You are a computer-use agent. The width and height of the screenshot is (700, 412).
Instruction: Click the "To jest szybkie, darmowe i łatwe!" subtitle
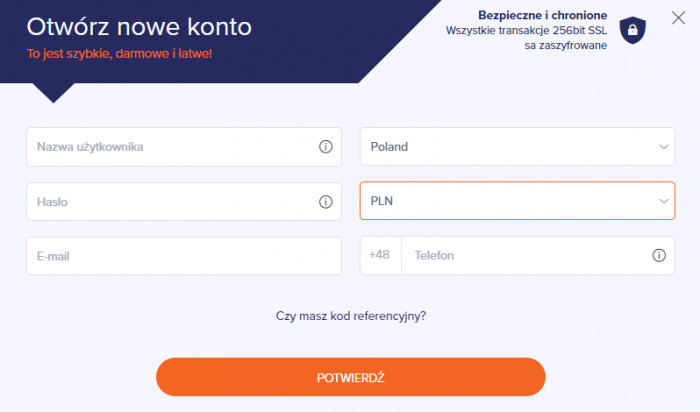[119, 52]
